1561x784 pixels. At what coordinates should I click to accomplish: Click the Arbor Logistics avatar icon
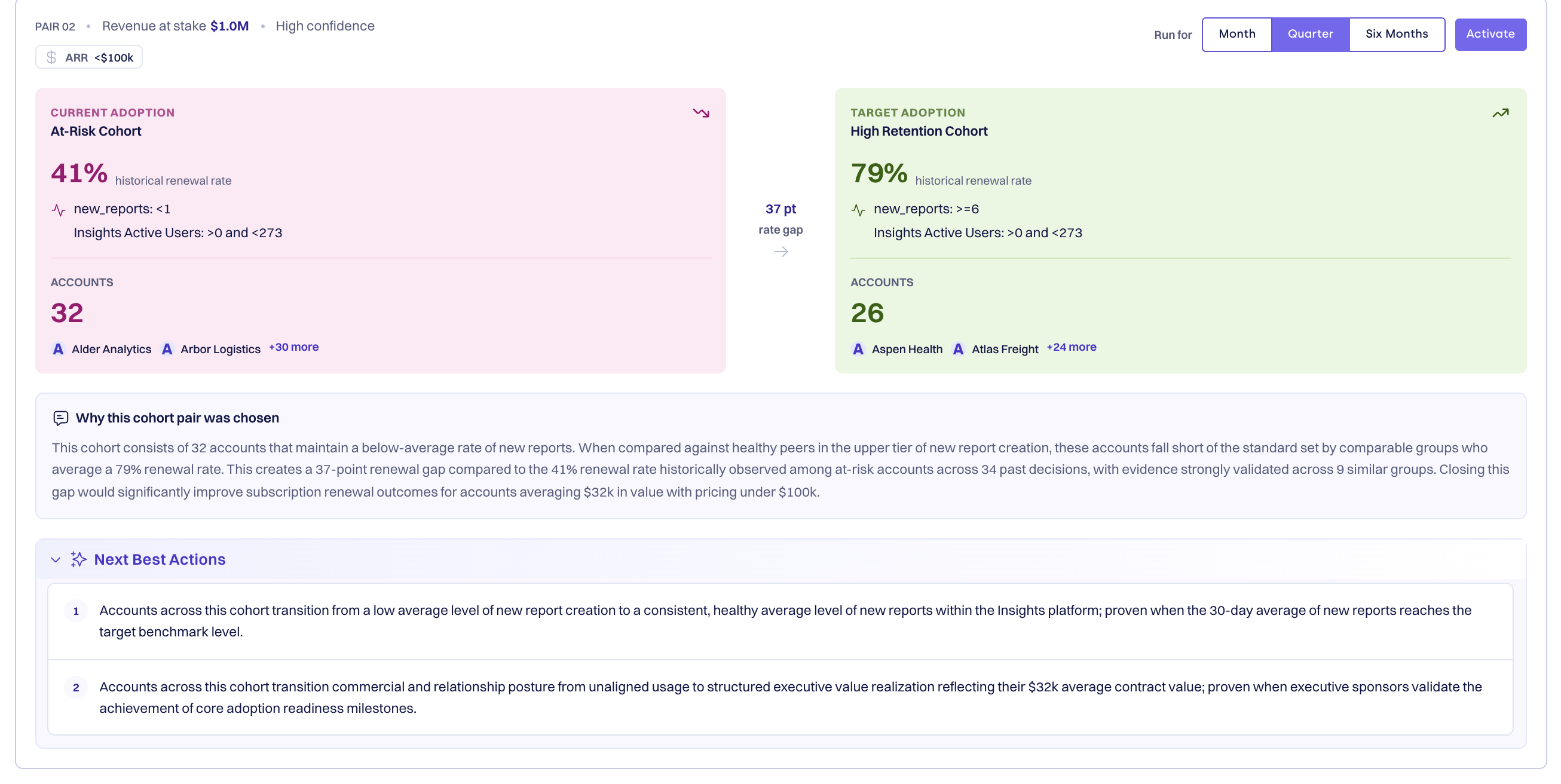167,349
